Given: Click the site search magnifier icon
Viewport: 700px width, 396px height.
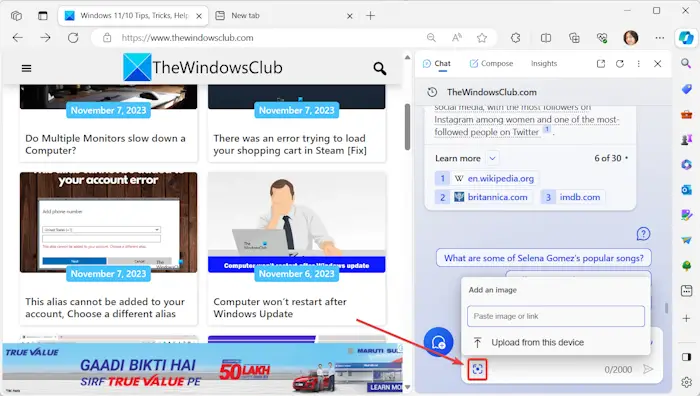Looking at the screenshot, I should click(x=380, y=68).
